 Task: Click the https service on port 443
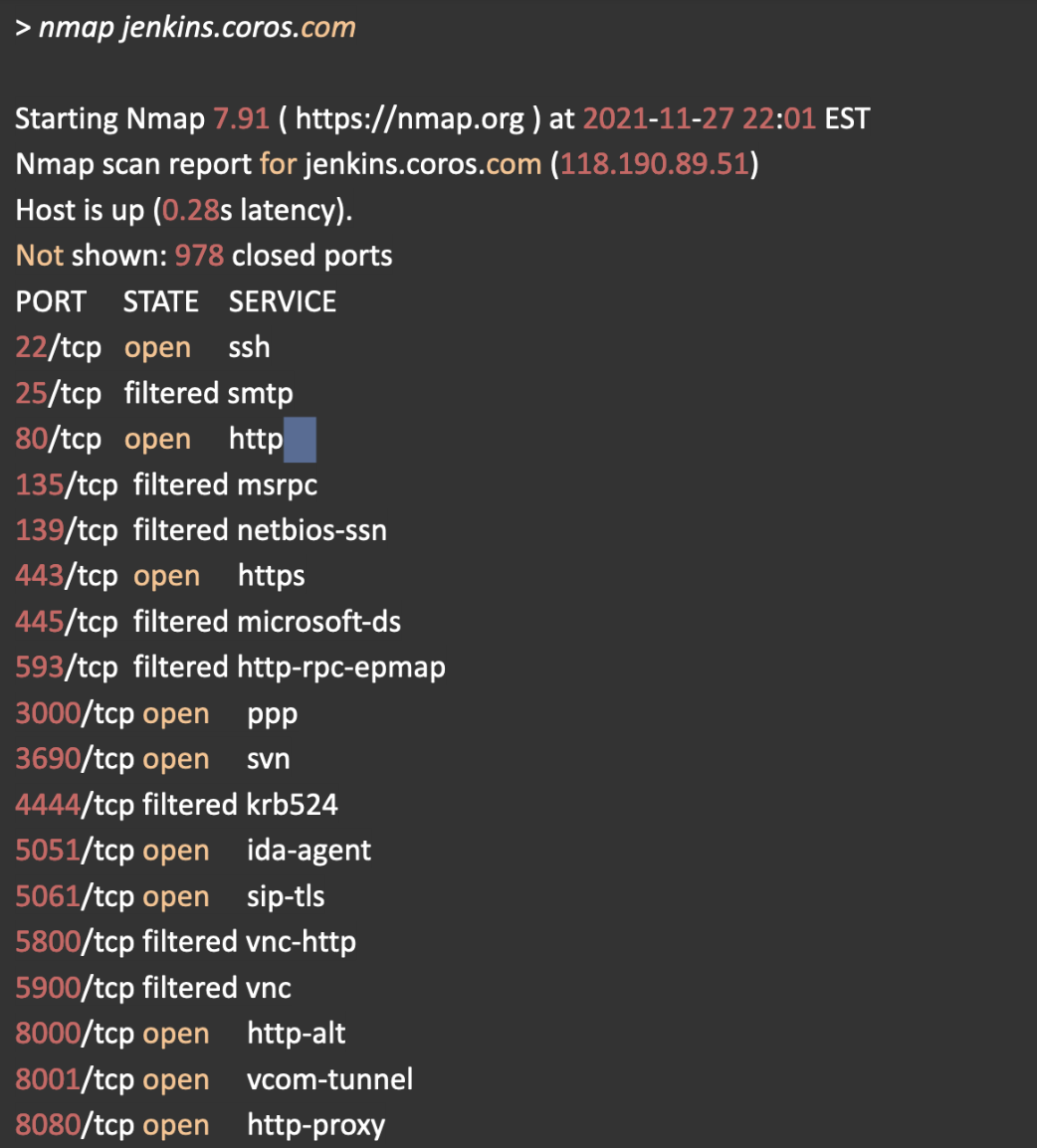[x=272, y=577]
